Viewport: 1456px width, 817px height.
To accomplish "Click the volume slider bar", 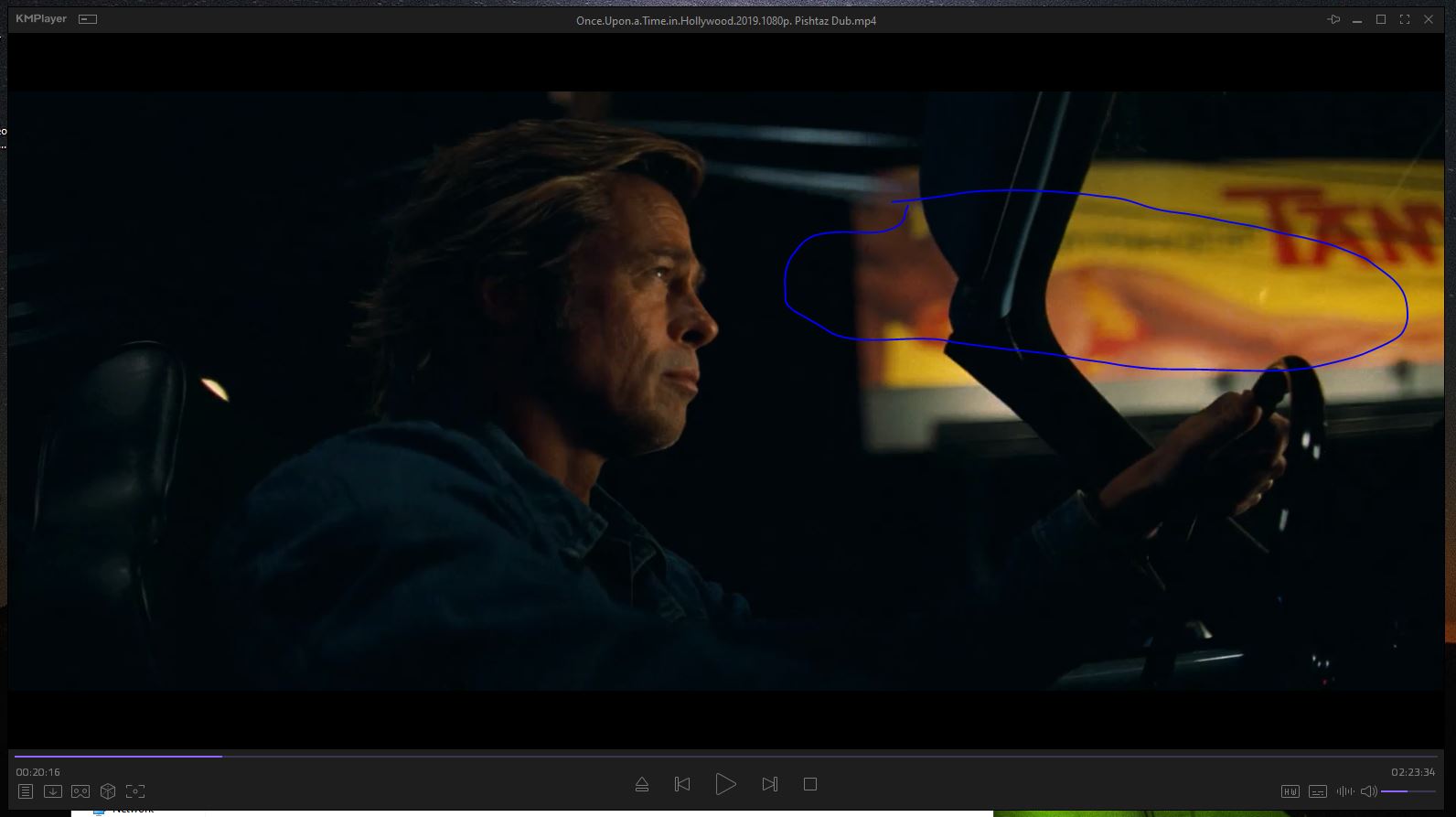I will pos(1408,791).
